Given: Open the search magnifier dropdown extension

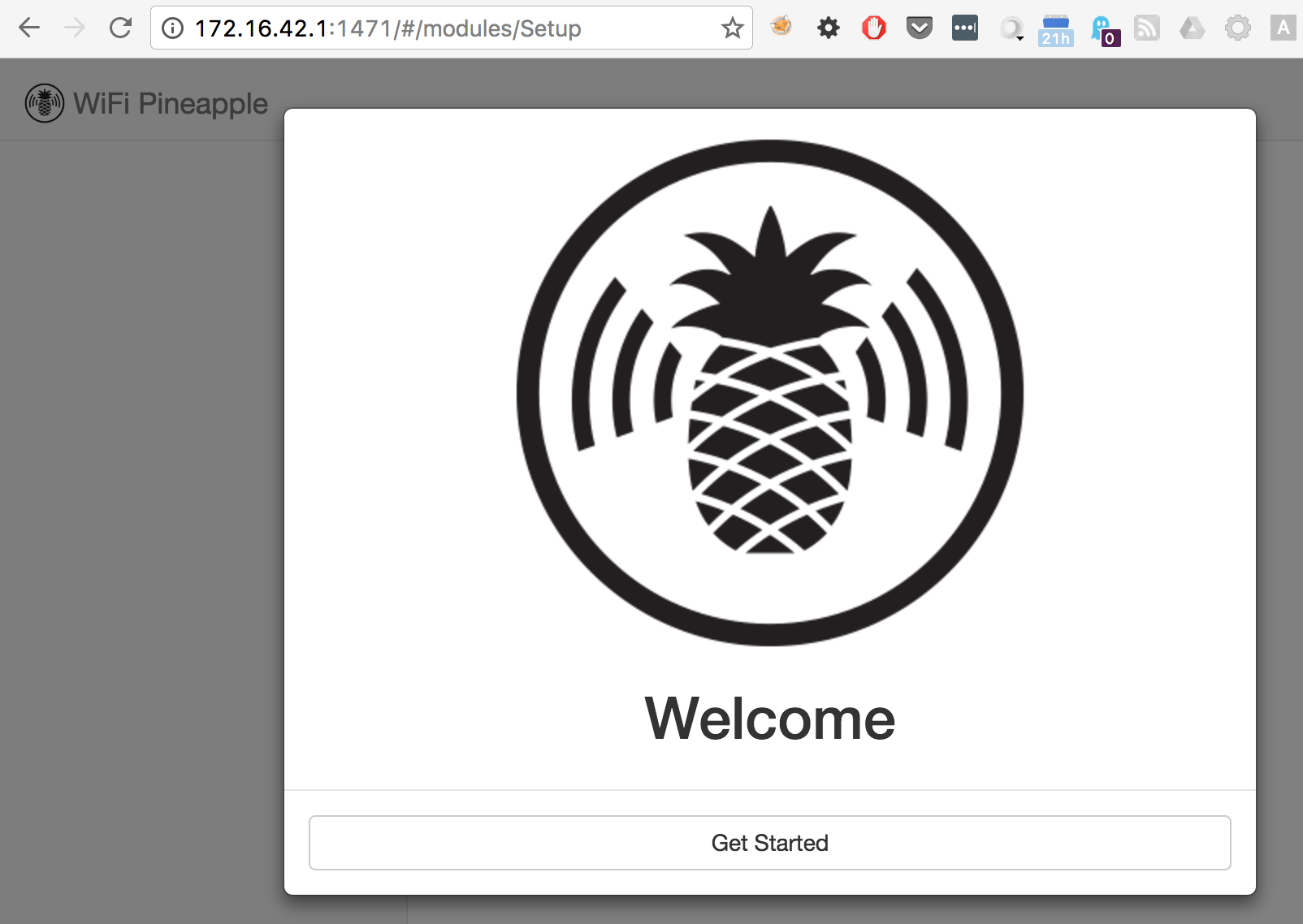Looking at the screenshot, I should (1011, 29).
